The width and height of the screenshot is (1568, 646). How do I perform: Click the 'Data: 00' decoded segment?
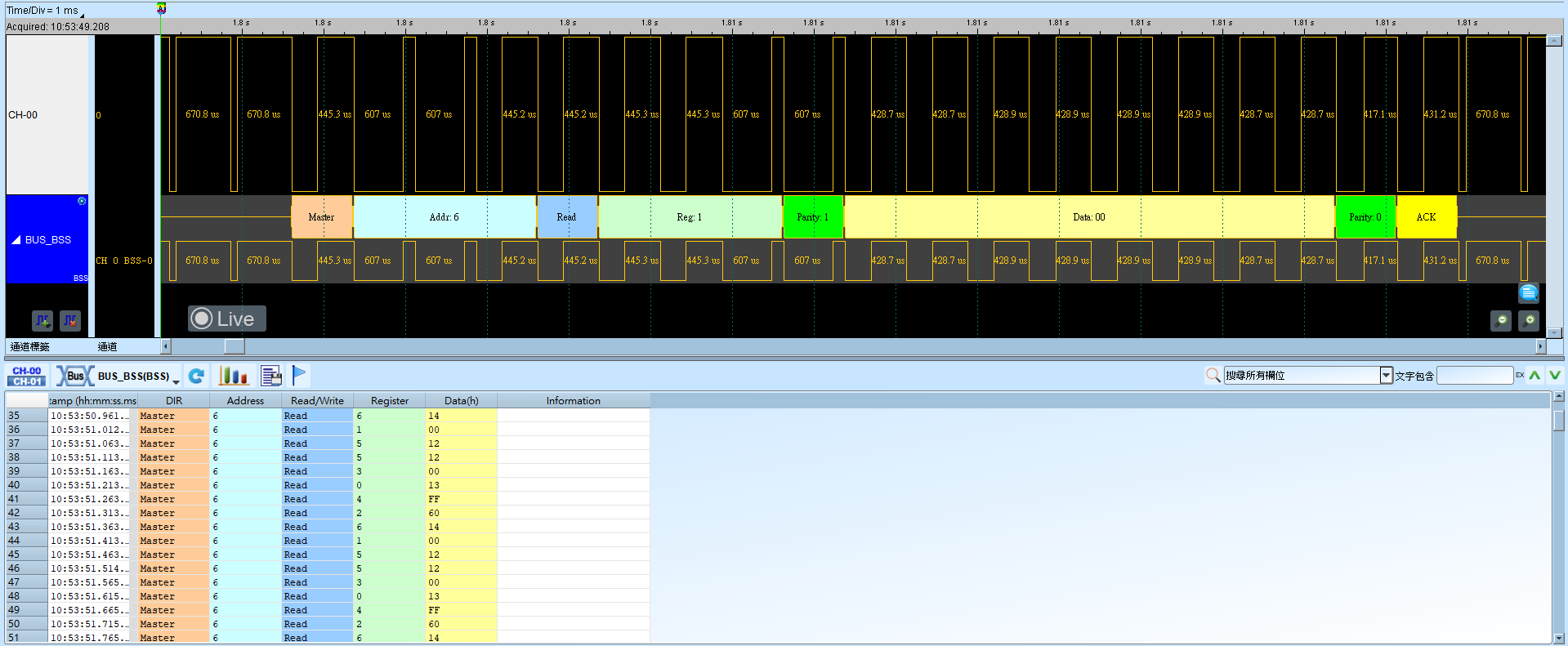[x=1089, y=217]
